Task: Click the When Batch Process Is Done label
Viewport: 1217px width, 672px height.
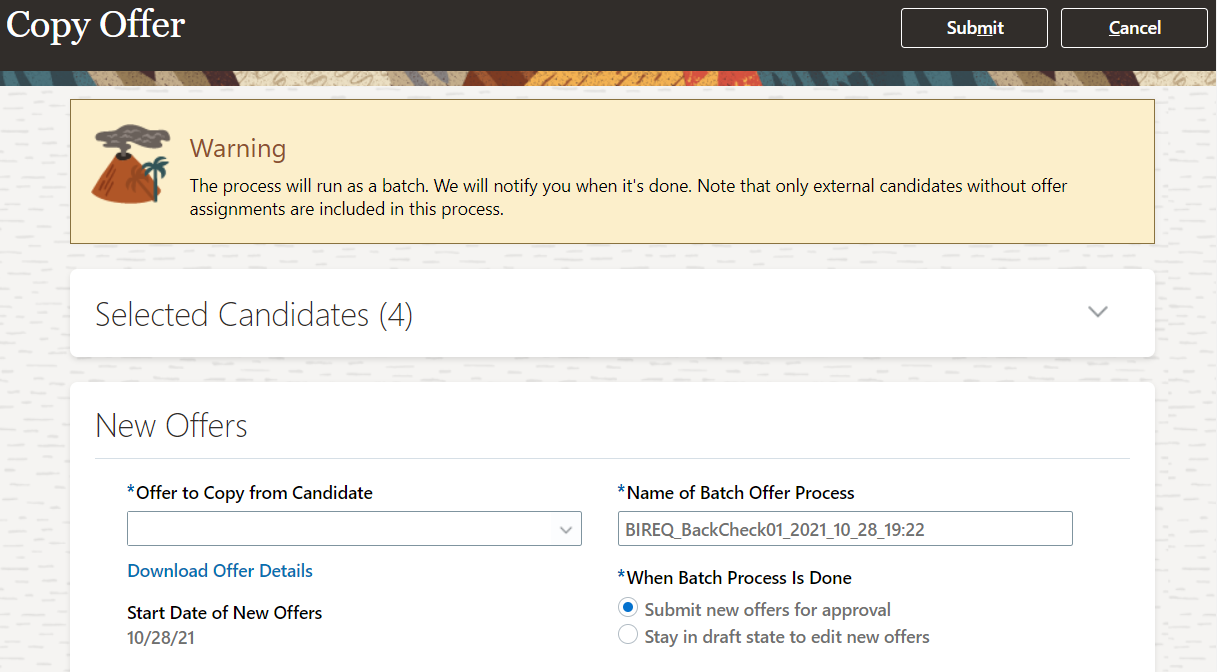Action: (x=739, y=577)
